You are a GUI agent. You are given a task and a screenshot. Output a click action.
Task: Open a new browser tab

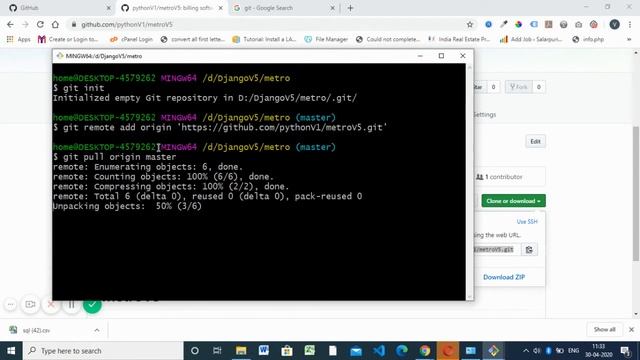click(350, 8)
